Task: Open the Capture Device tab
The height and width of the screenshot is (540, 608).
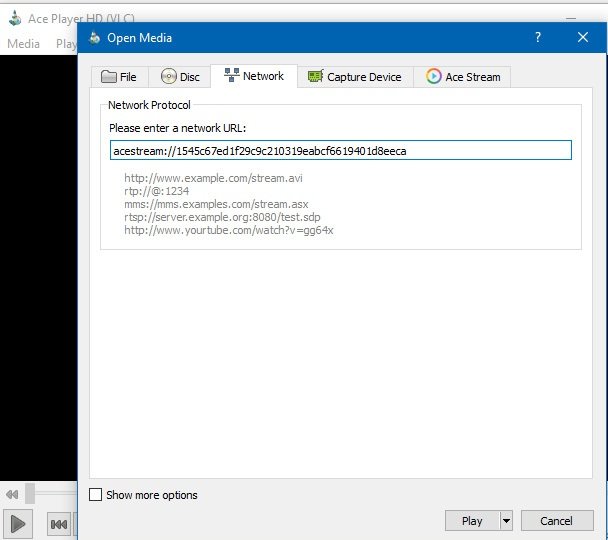Action: coord(355,77)
